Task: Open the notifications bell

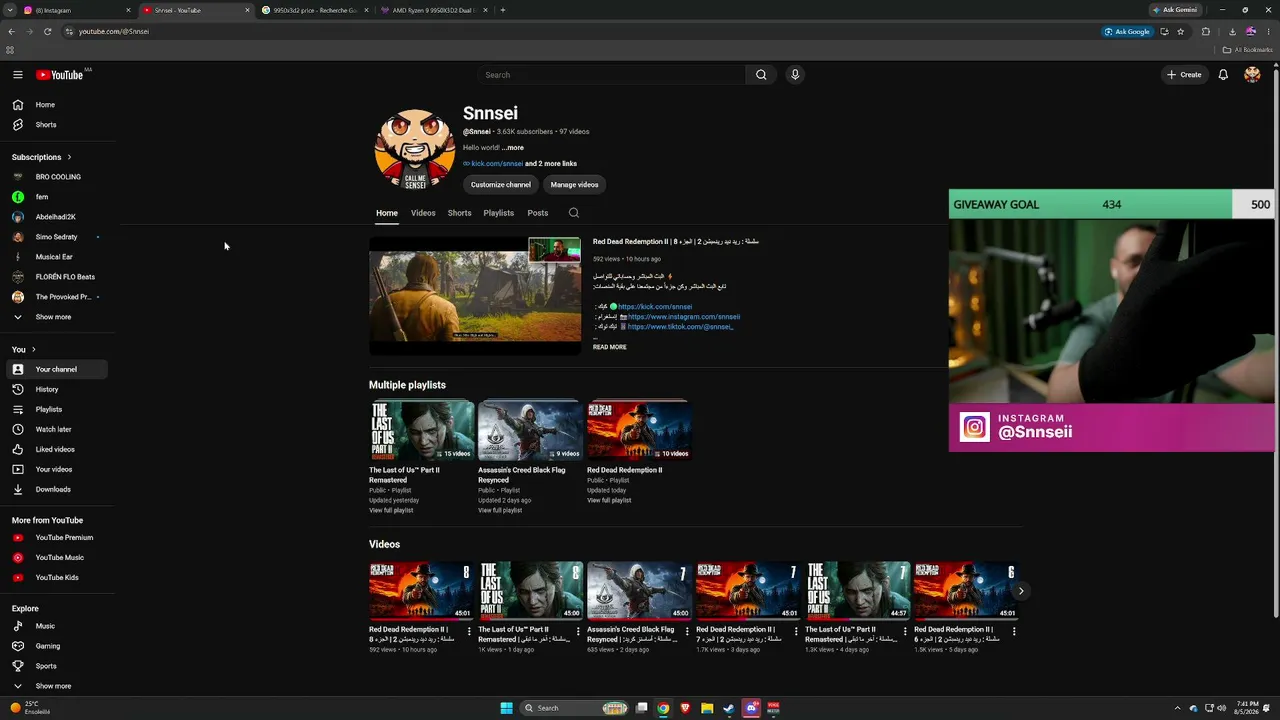Action: pyautogui.click(x=1223, y=75)
